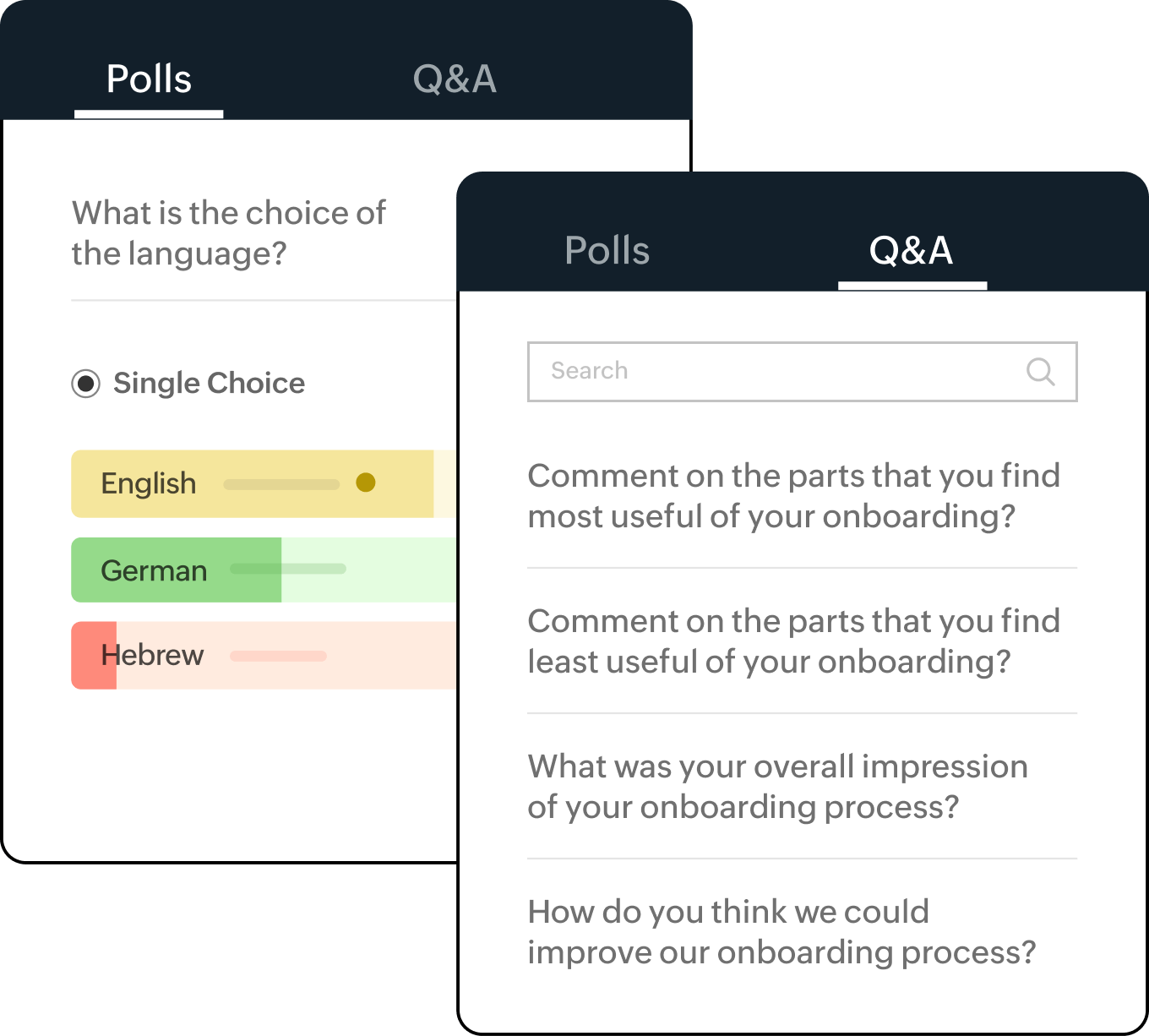Choose the English poll option
This screenshot has height=1036, width=1149.
coord(149,483)
